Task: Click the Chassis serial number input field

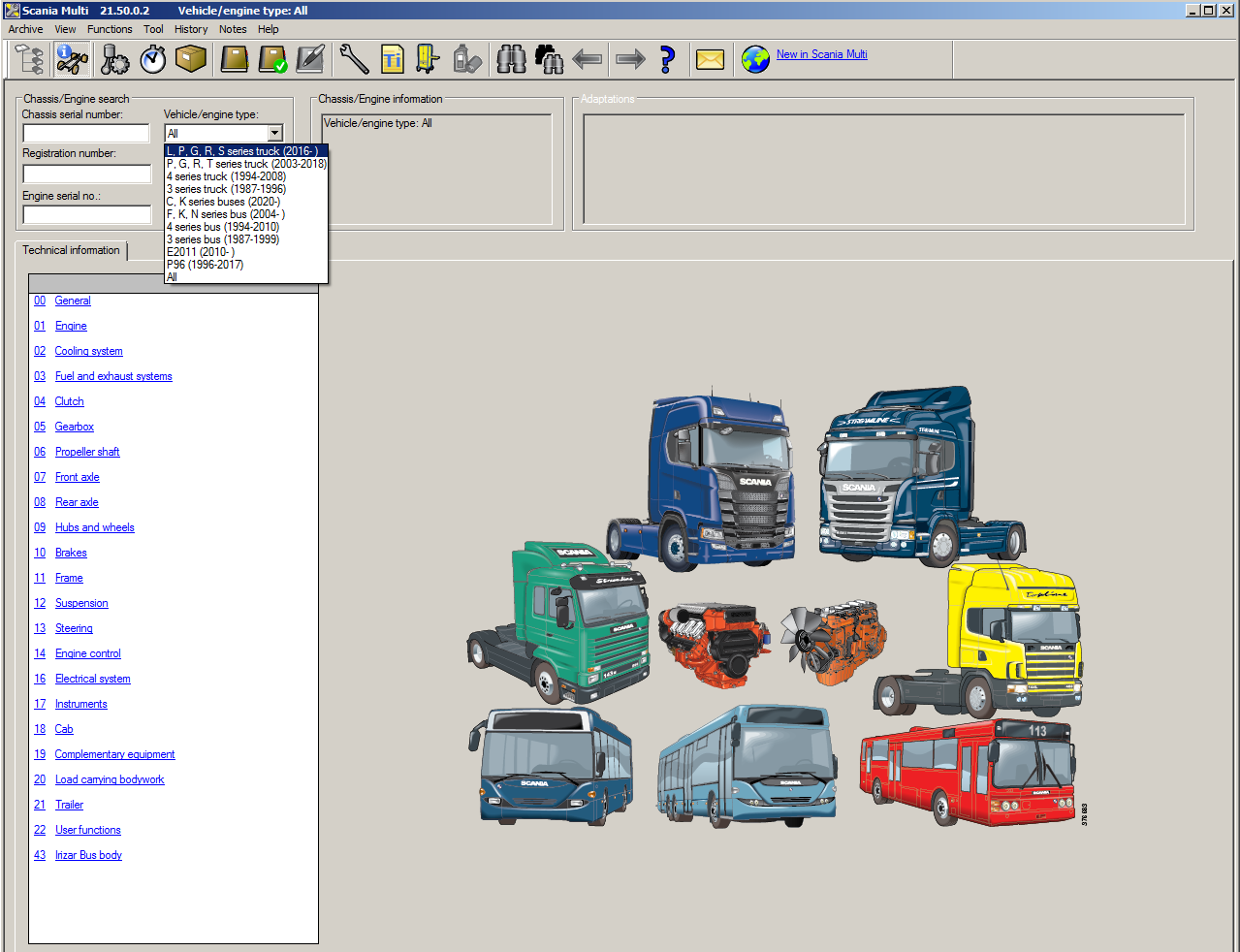Action: point(86,133)
